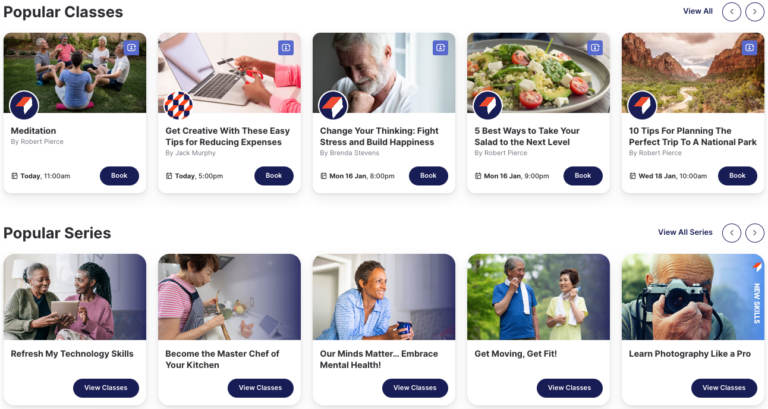Open the Refresh My Technology Skills thumbnail
768x409 pixels.
click(x=75, y=297)
